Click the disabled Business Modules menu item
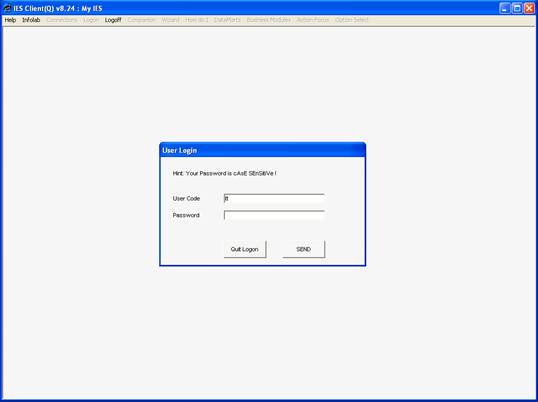Image resolution: width=538 pixels, height=402 pixels. pyautogui.click(x=269, y=20)
